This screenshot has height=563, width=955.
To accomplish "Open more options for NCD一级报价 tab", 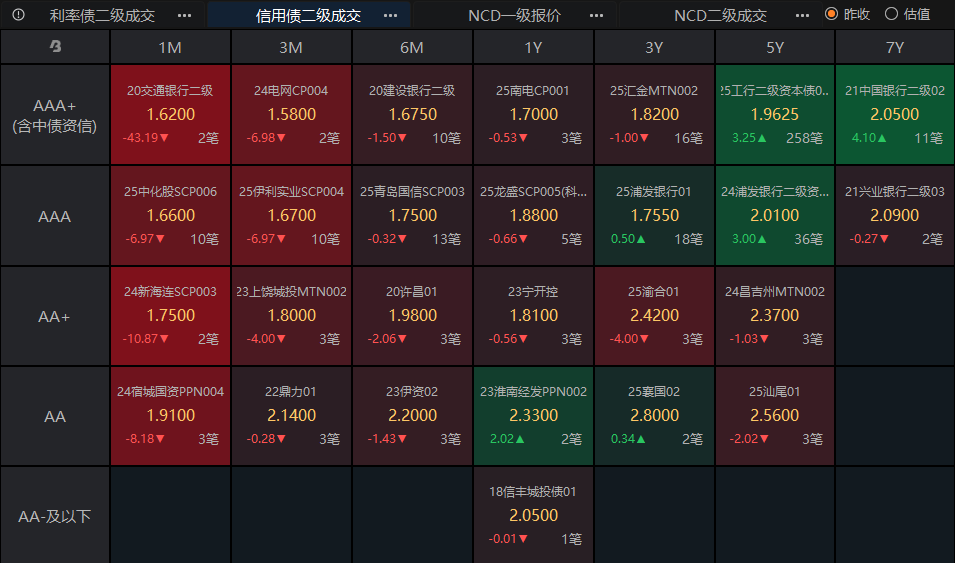I will coord(597,15).
